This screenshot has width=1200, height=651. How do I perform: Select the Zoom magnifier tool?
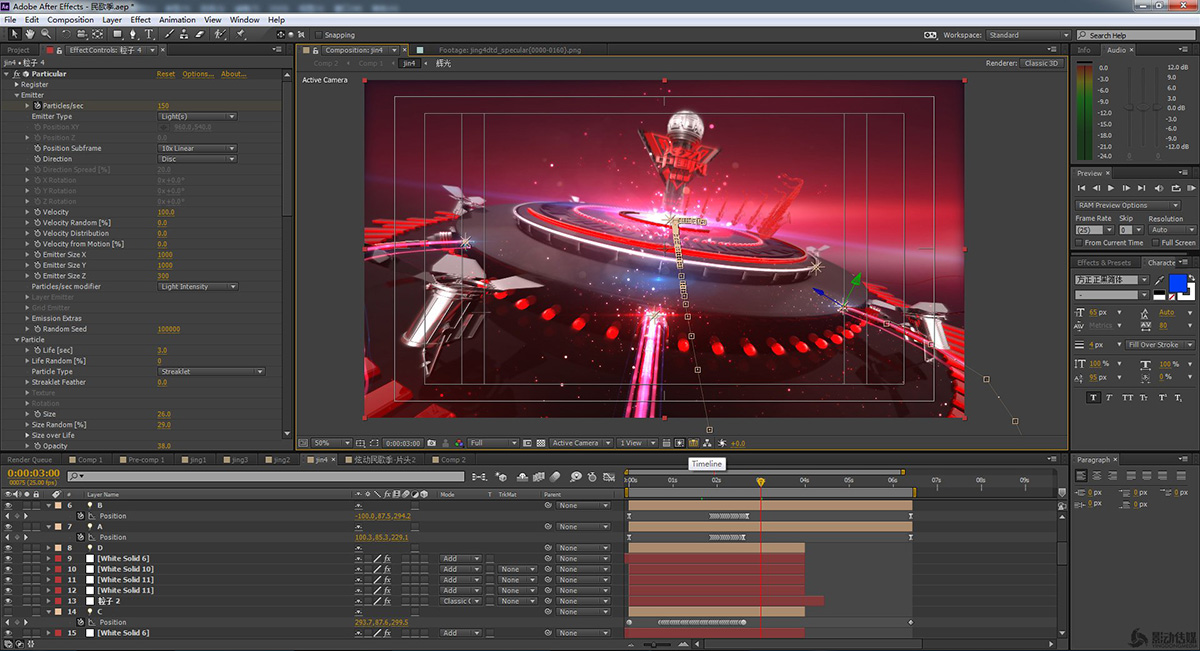coord(44,34)
